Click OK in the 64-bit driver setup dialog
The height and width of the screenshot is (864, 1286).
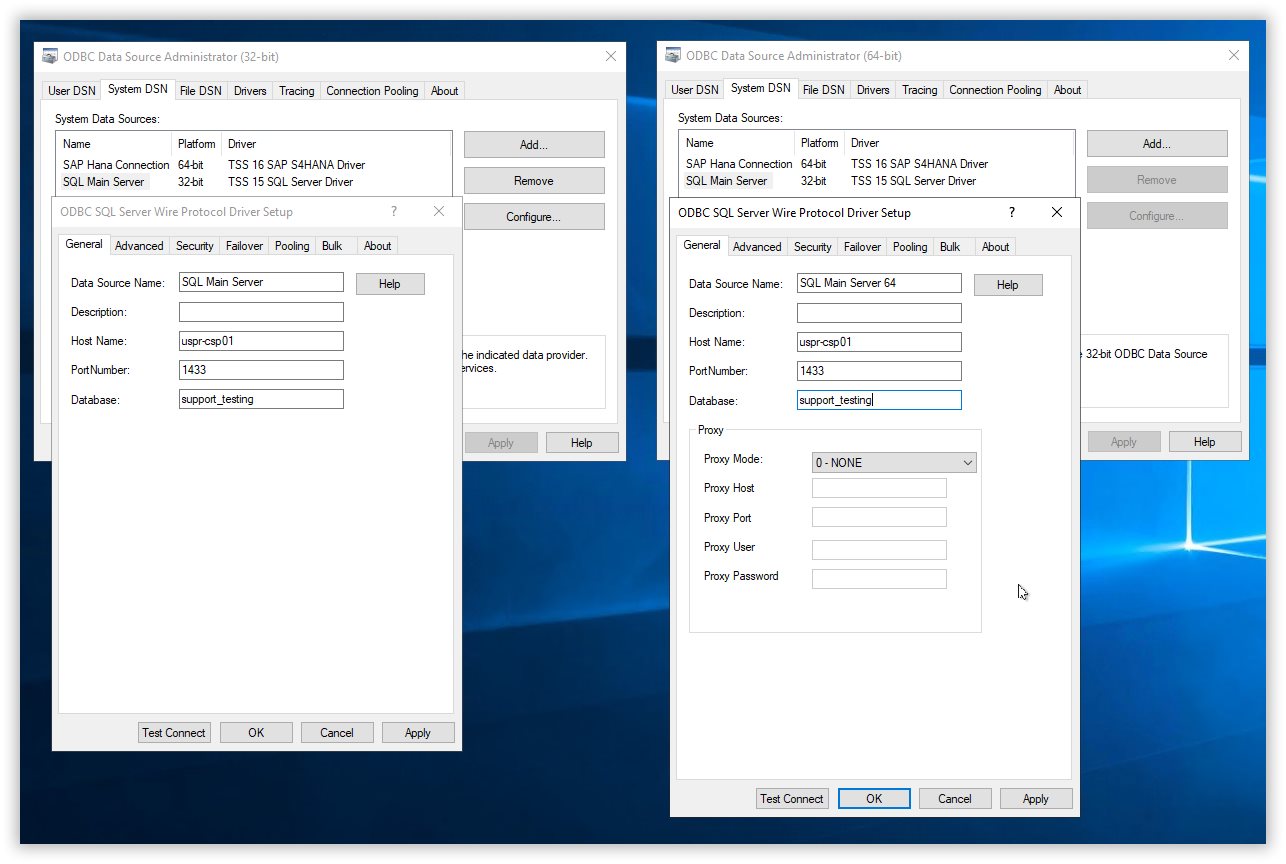pos(874,798)
